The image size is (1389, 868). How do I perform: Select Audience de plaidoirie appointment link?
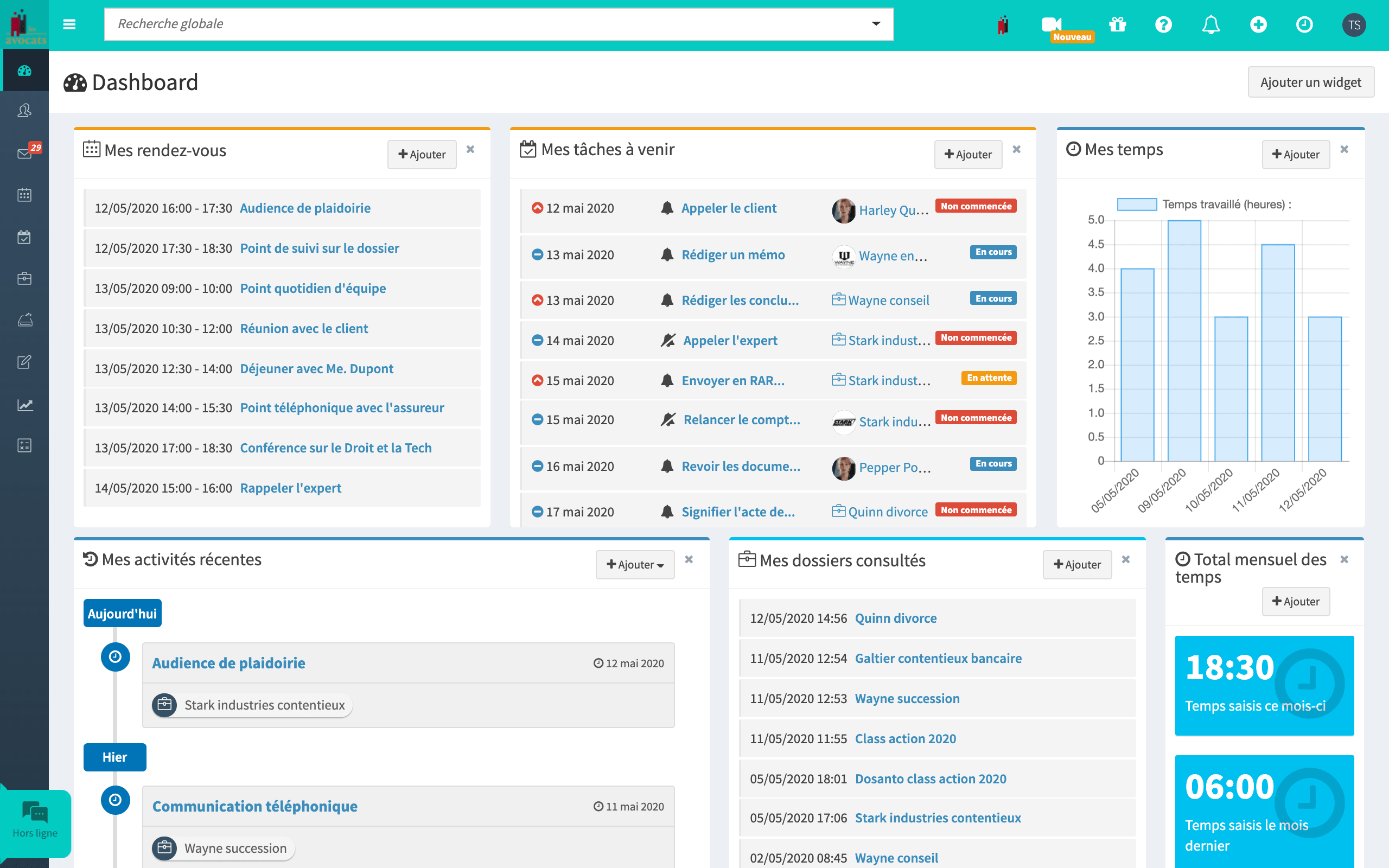pyautogui.click(x=305, y=208)
